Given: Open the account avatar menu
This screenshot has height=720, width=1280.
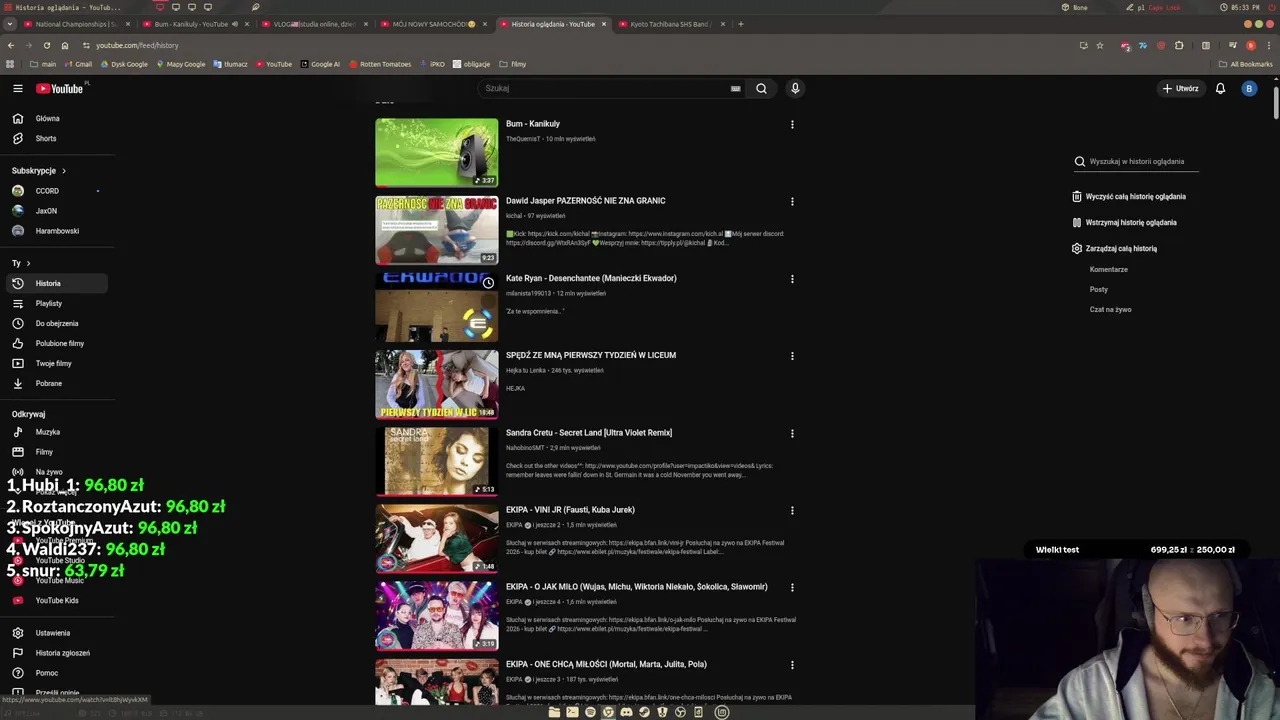Looking at the screenshot, I should (1248, 88).
